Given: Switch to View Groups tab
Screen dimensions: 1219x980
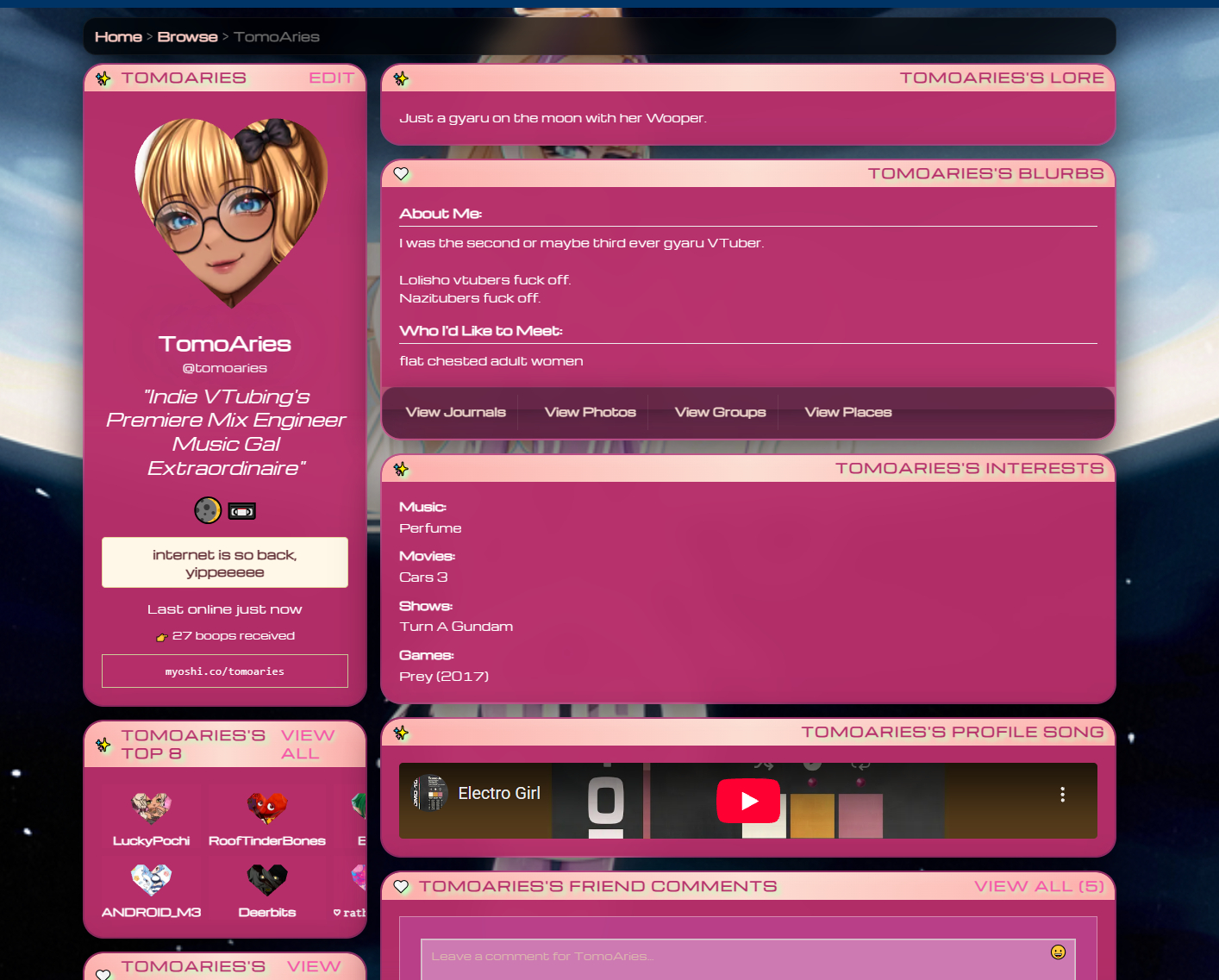Looking at the screenshot, I should tap(720, 412).
